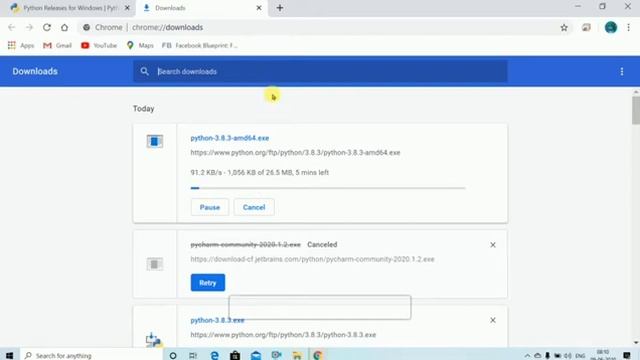Open the YouTube bookmark
The height and width of the screenshot is (360, 640).
point(99,45)
